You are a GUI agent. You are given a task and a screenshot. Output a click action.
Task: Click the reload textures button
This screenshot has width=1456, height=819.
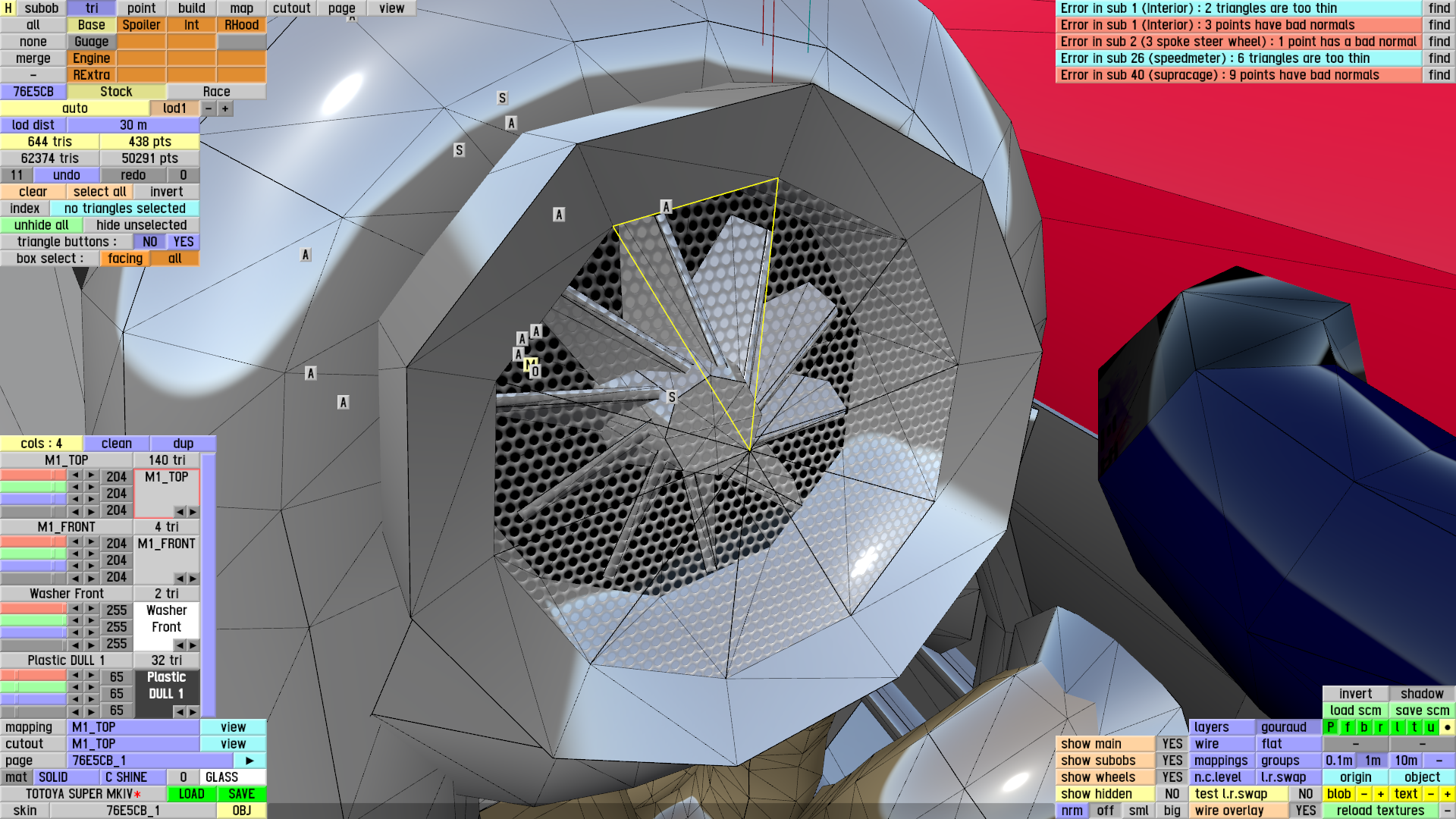1380,811
